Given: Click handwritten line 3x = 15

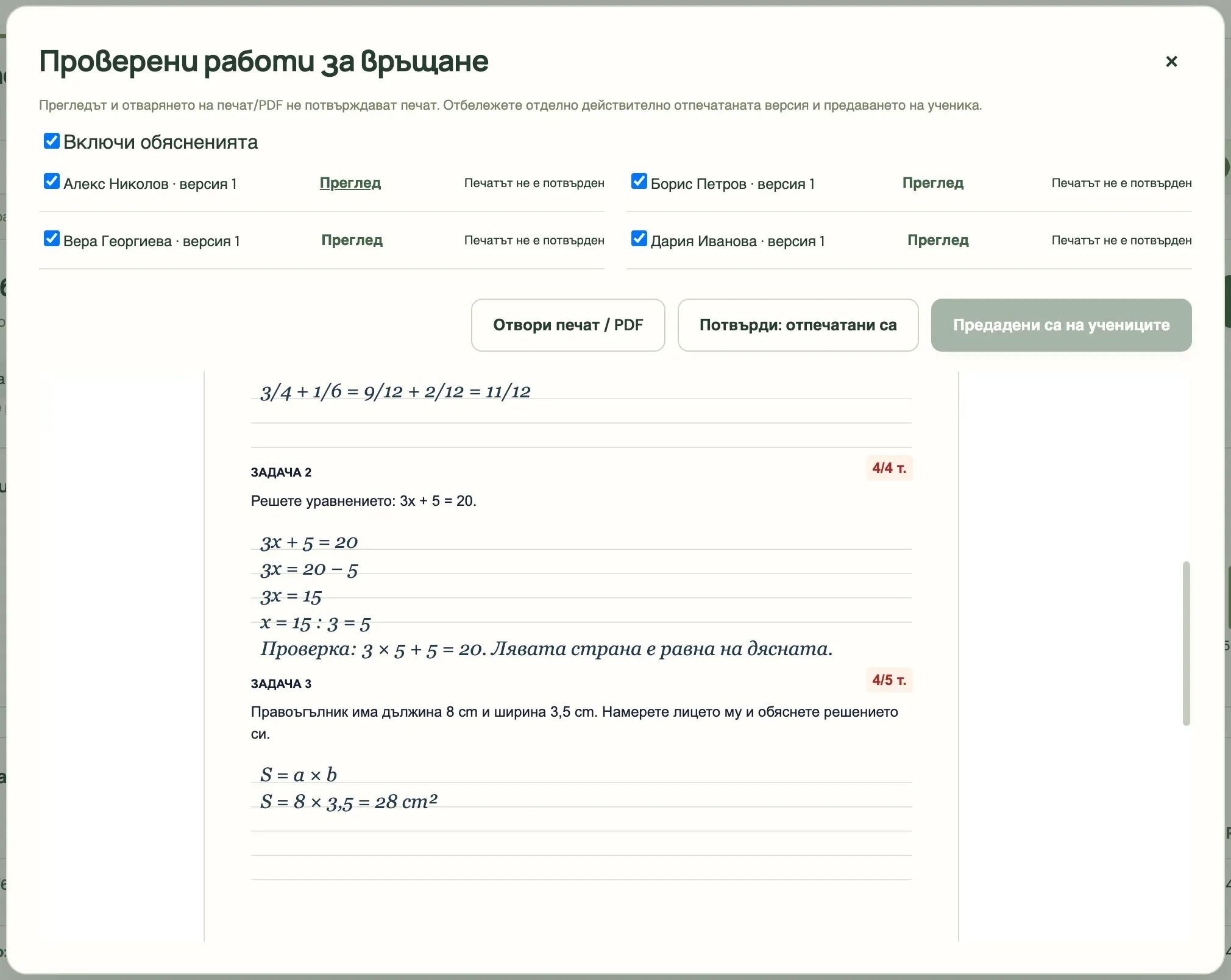Looking at the screenshot, I should (x=291, y=596).
